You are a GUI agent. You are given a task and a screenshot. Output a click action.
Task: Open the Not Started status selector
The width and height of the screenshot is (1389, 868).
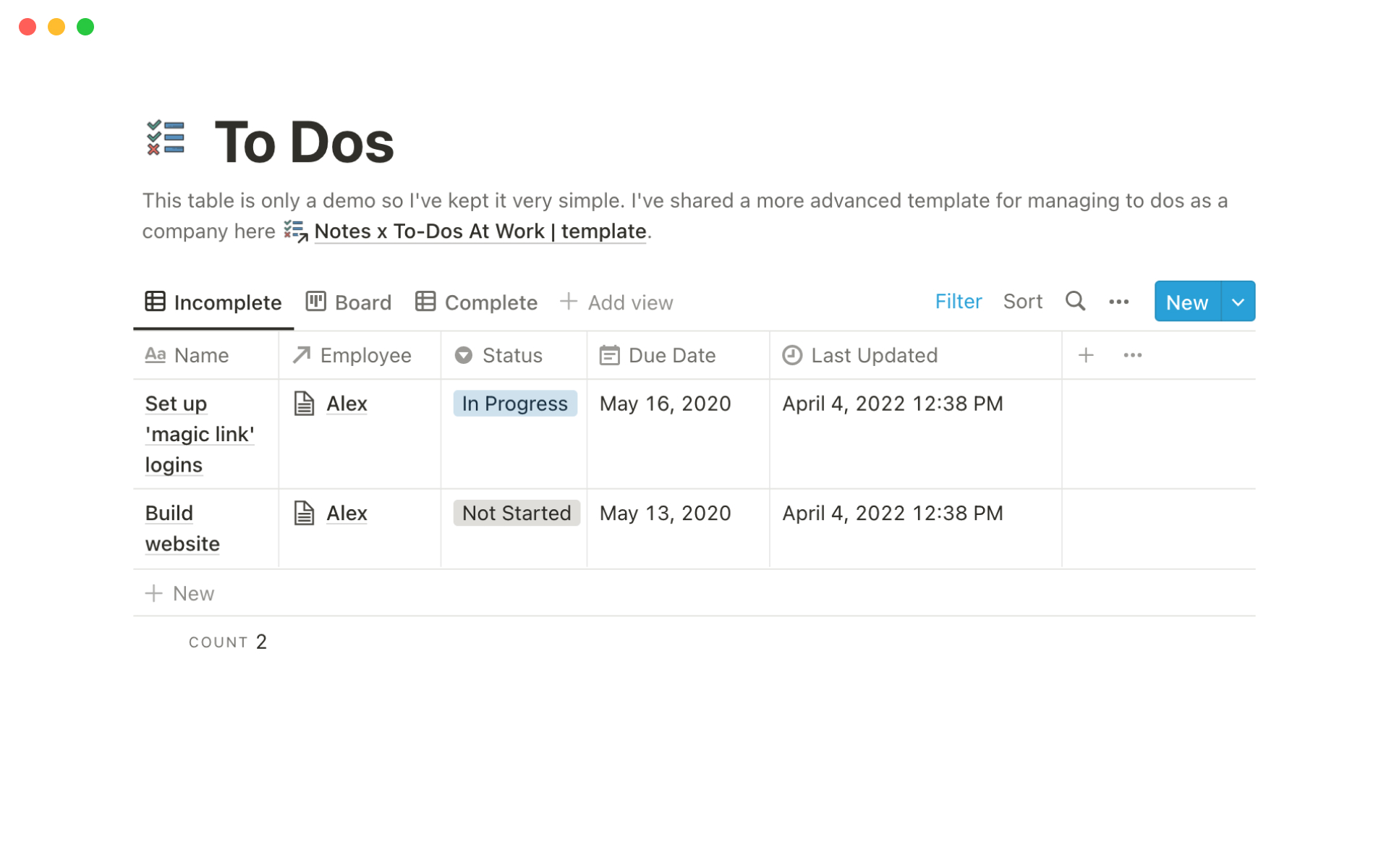click(516, 514)
